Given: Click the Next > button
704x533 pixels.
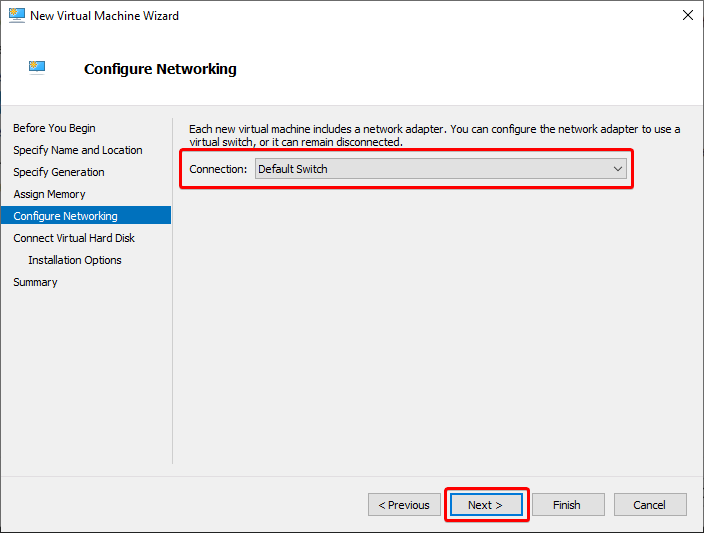Looking at the screenshot, I should (x=486, y=505).
